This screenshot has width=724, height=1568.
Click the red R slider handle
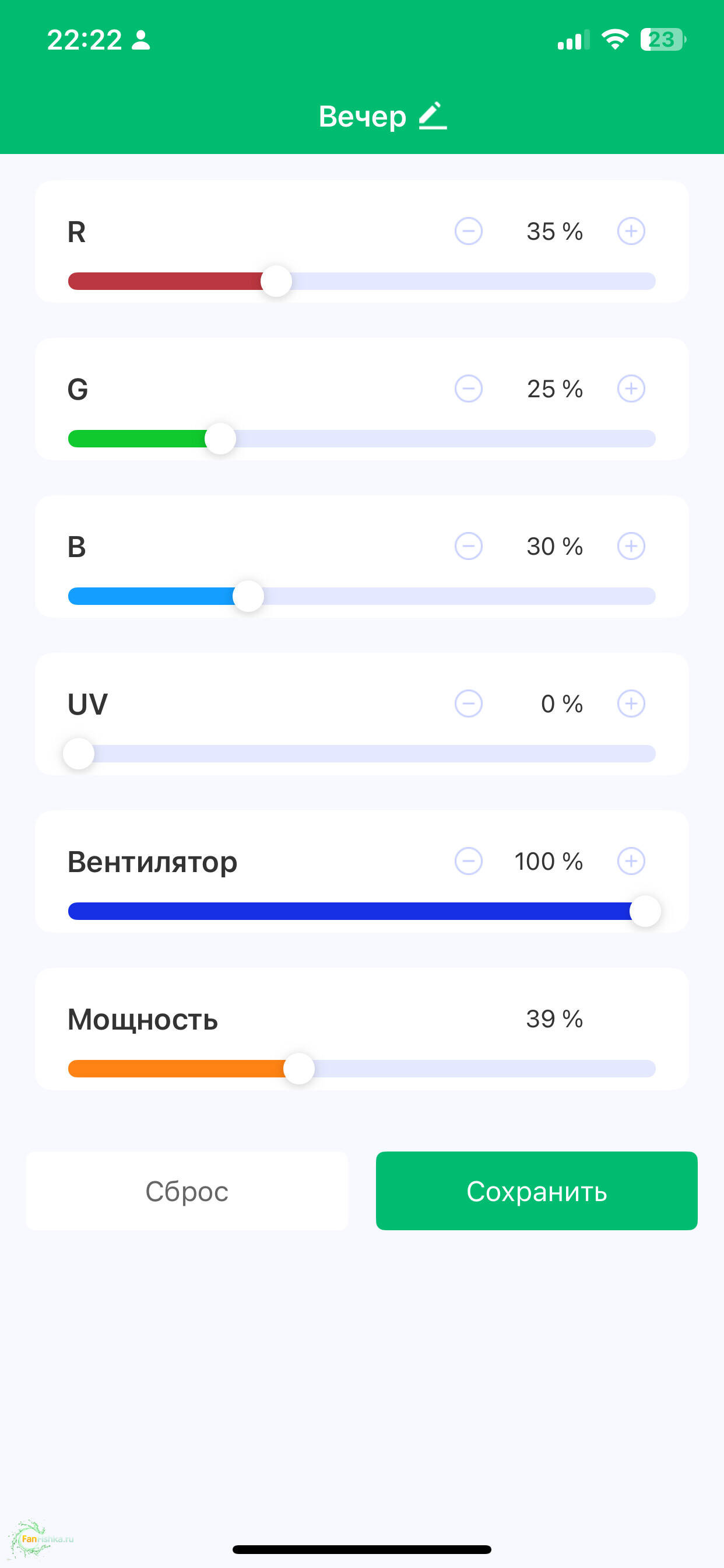coord(276,281)
